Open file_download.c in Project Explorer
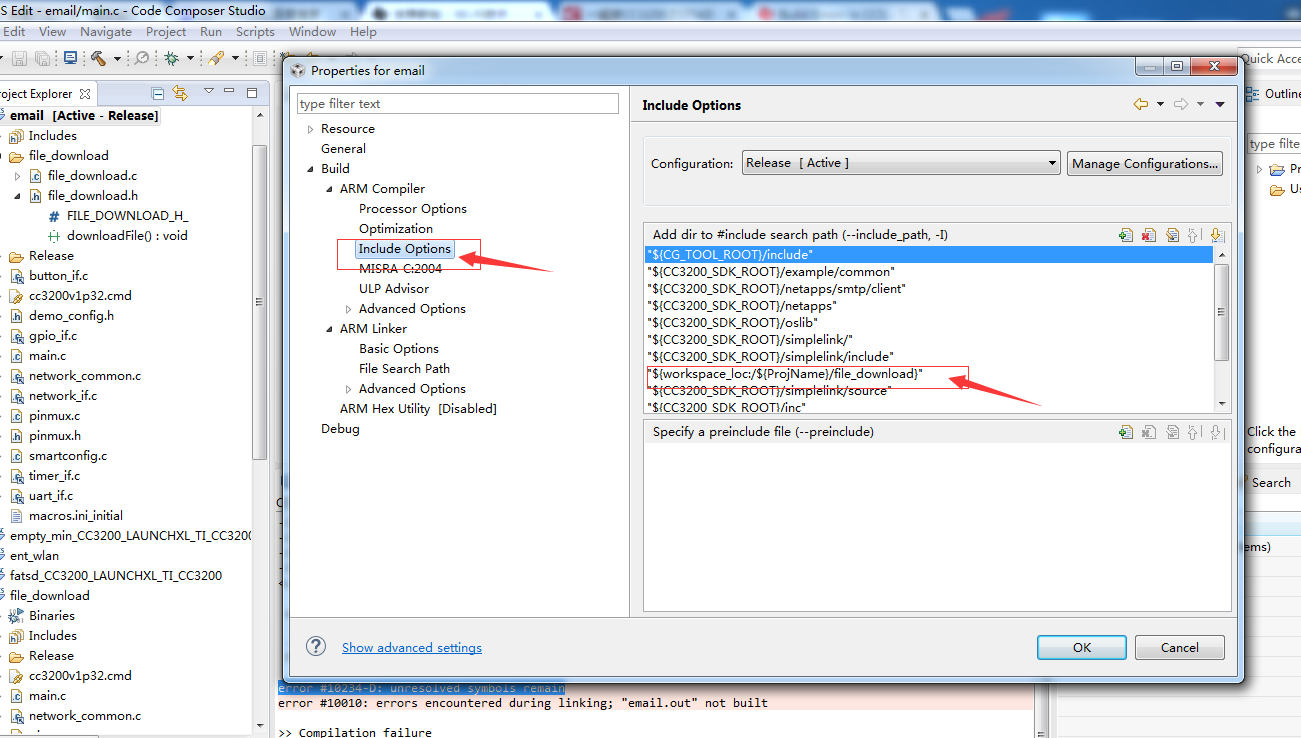This screenshot has width=1301, height=738. pos(92,175)
